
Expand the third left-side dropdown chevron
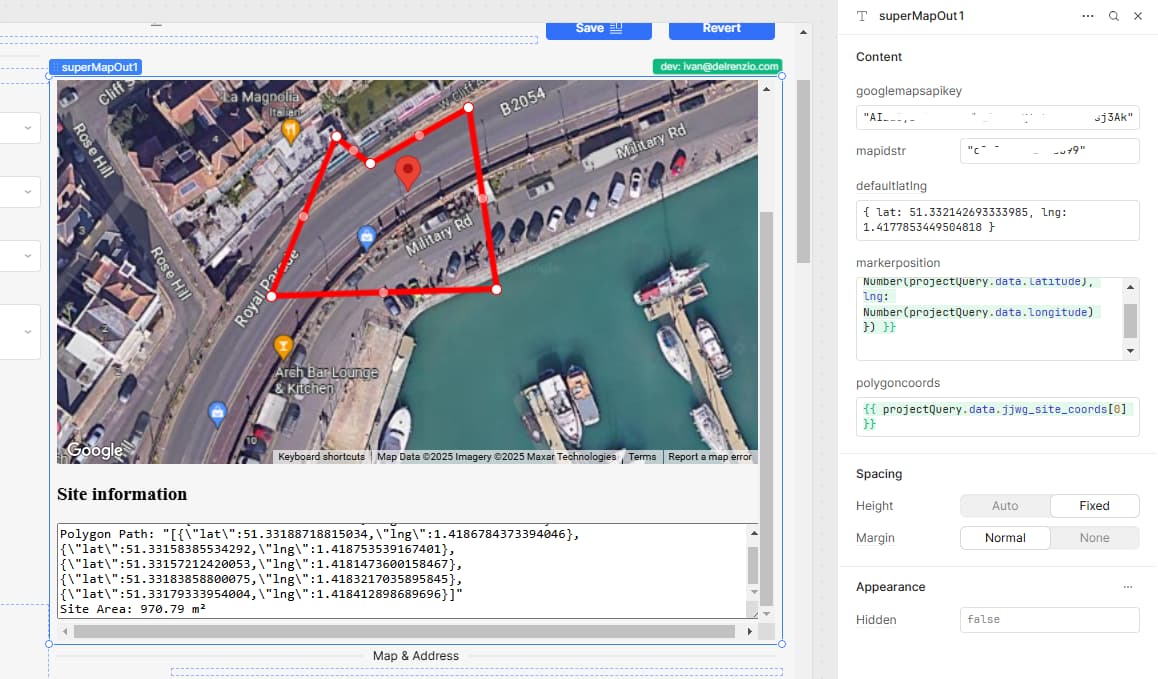click(27, 256)
